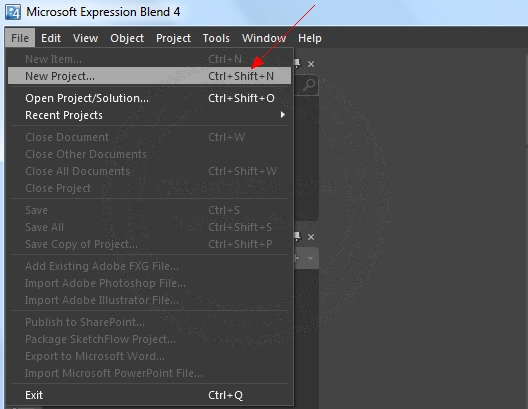Click the Close Project entry
528x409 pixels.
pyautogui.click(x=149, y=188)
